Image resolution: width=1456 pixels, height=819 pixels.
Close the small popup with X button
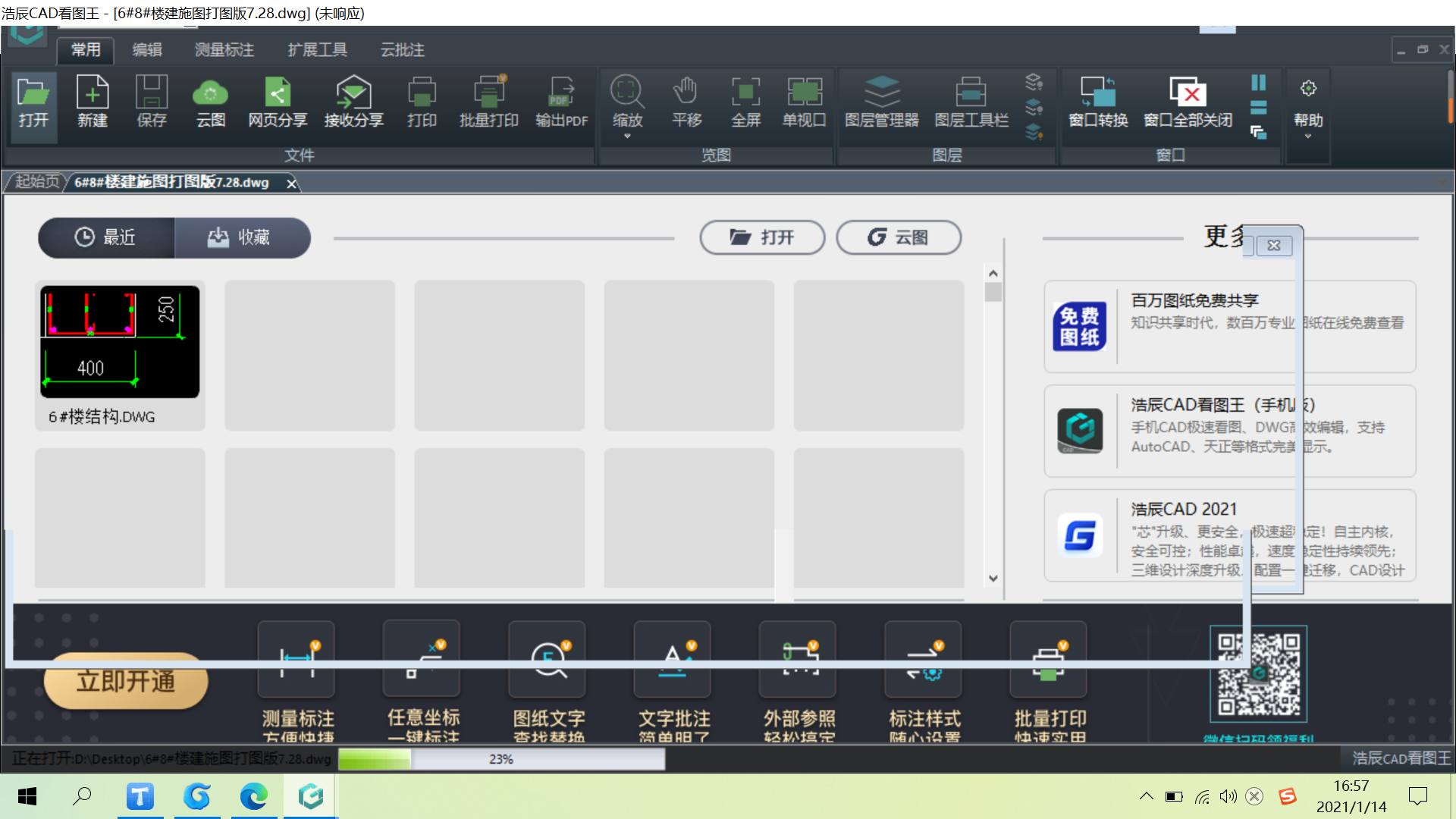click(x=1274, y=246)
